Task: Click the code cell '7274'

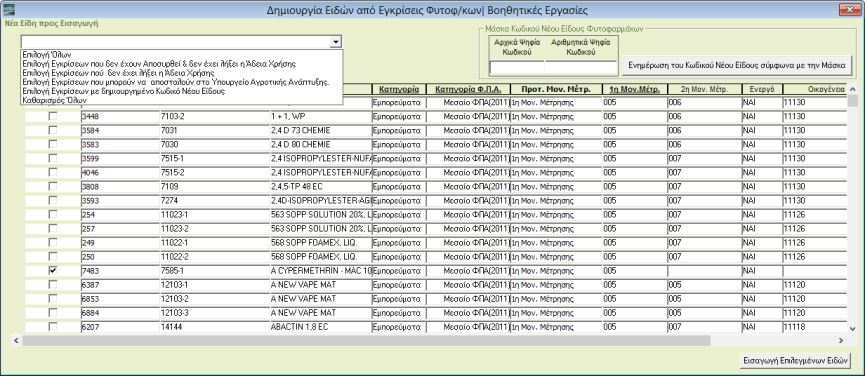Action: (x=214, y=201)
